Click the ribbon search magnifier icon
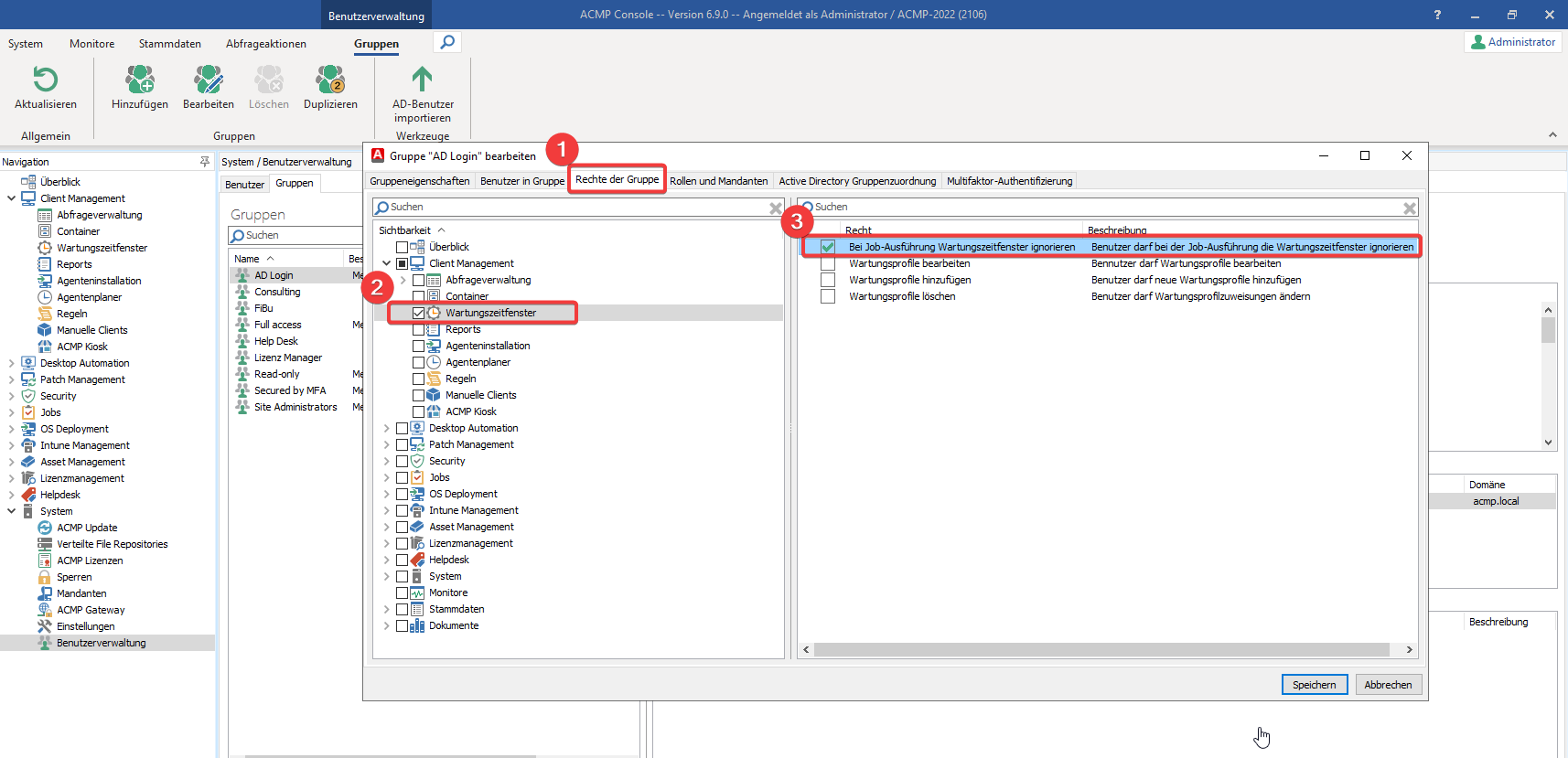The height and width of the screenshot is (758, 1568). point(446,42)
